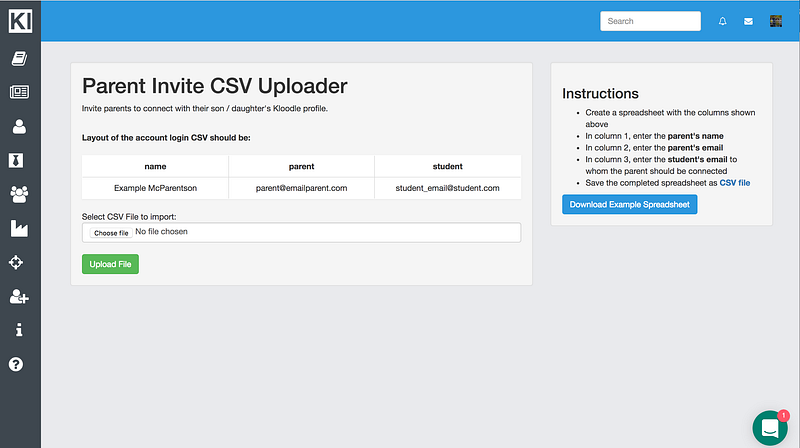Open the single user profile icon

click(19, 127)
